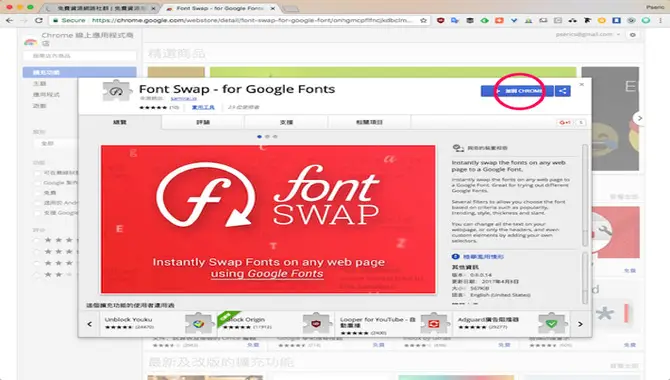Screen dimensions: 670x380
Task: Go back using the browser back arrow
Action: tap(9, 20)
